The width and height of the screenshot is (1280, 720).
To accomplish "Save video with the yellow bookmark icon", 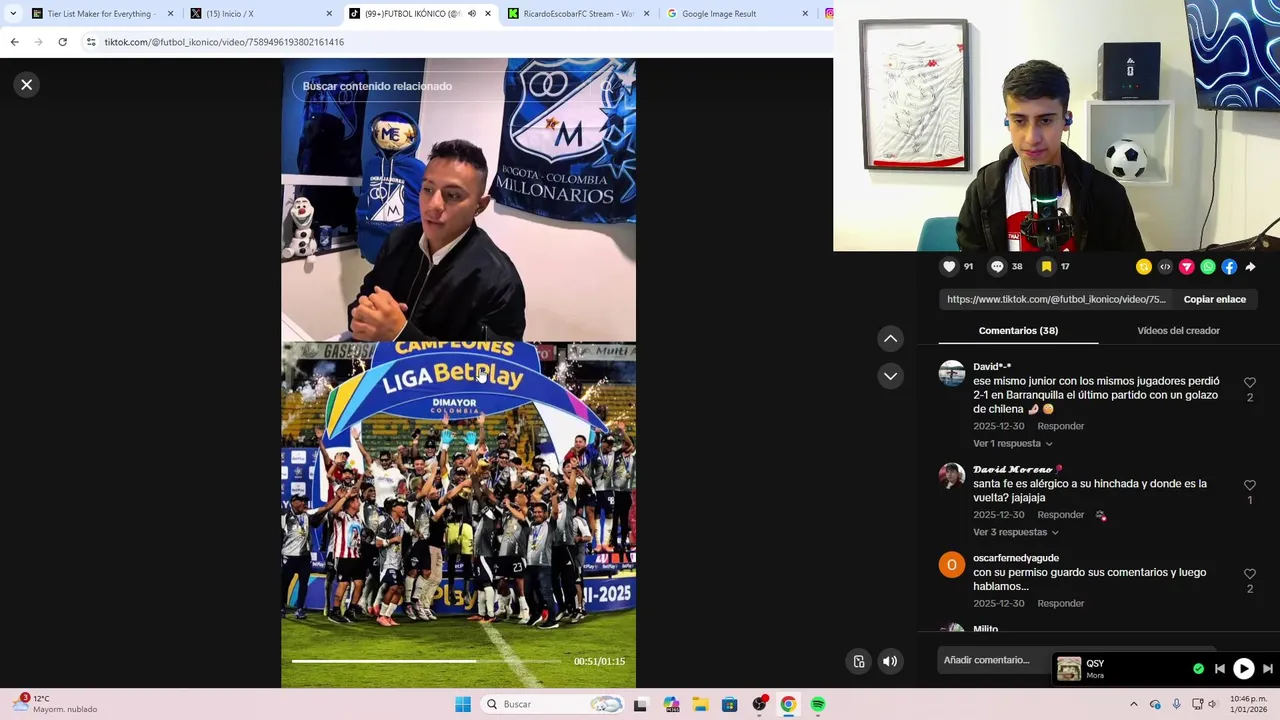I will 1046,267.
